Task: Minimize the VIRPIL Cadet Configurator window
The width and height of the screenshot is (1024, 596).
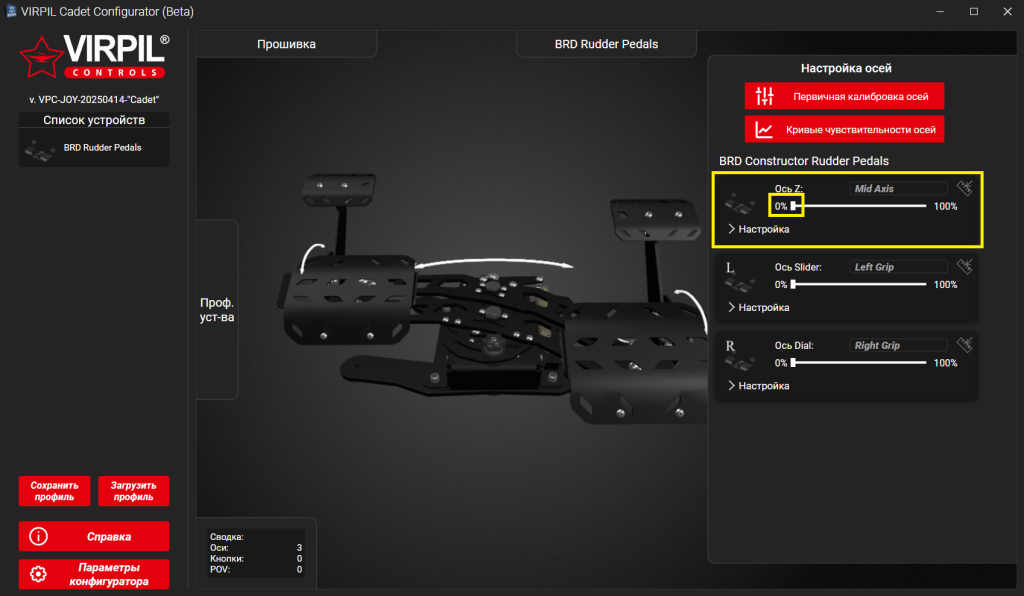Action: [x=940, y=12]
